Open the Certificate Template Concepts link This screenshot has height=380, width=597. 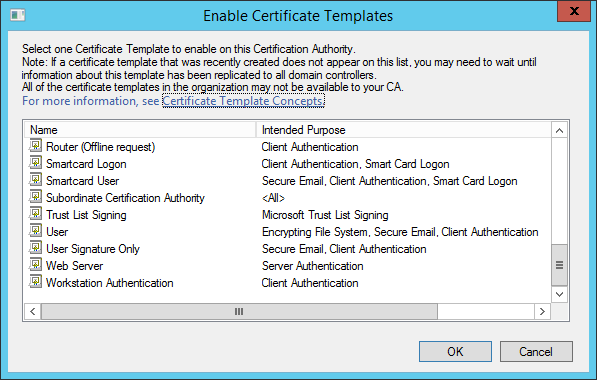pos(243,101)
